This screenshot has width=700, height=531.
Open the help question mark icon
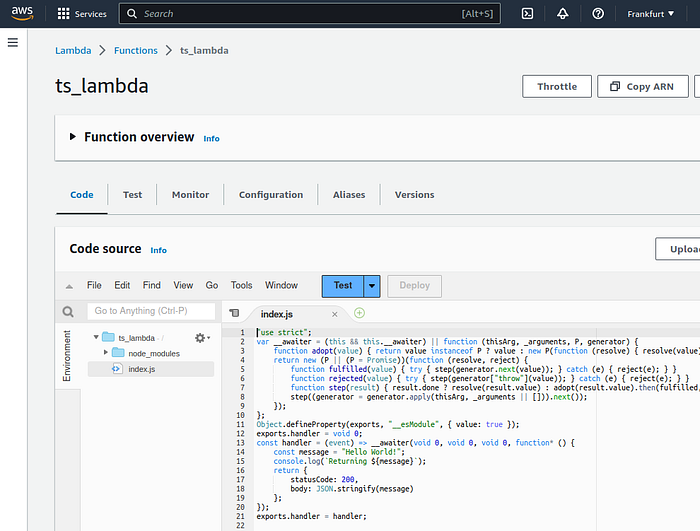point(598,14)
